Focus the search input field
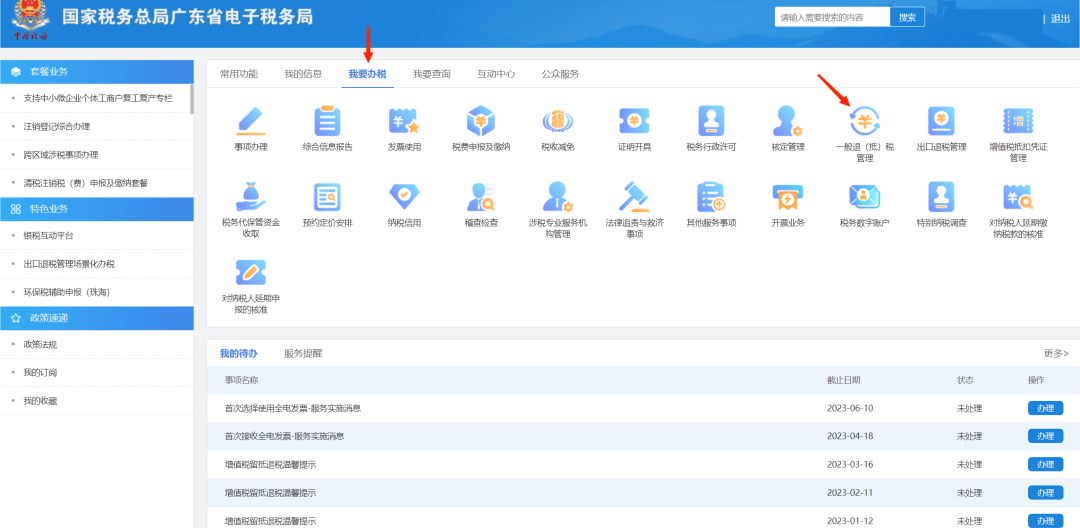Screen dimensions: 1080x528 tap(832, 17)
